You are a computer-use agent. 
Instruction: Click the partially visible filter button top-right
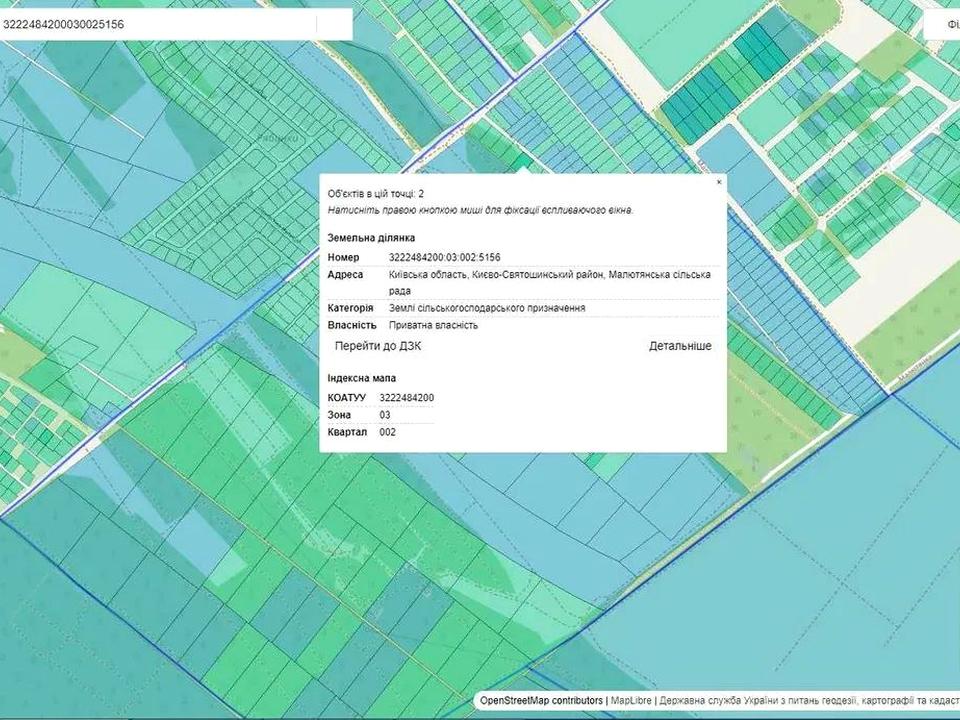pyautogui.click(x=945, y=24)
